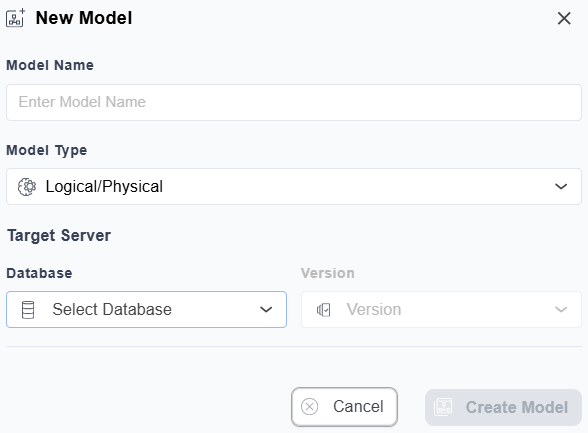
Task: Click the New Model icon in dialog header
Action: tap(15, 18)
